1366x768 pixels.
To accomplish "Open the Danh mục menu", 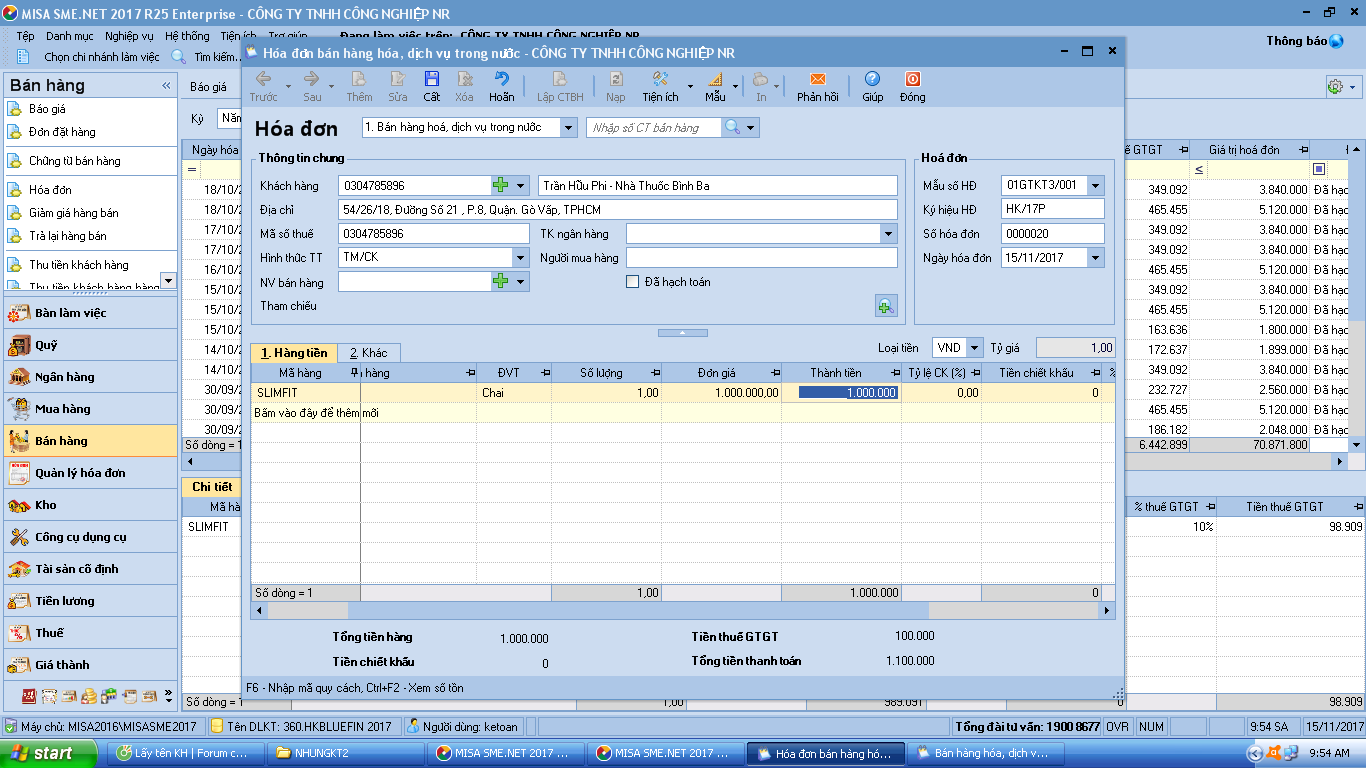I will tap(70, 36).
